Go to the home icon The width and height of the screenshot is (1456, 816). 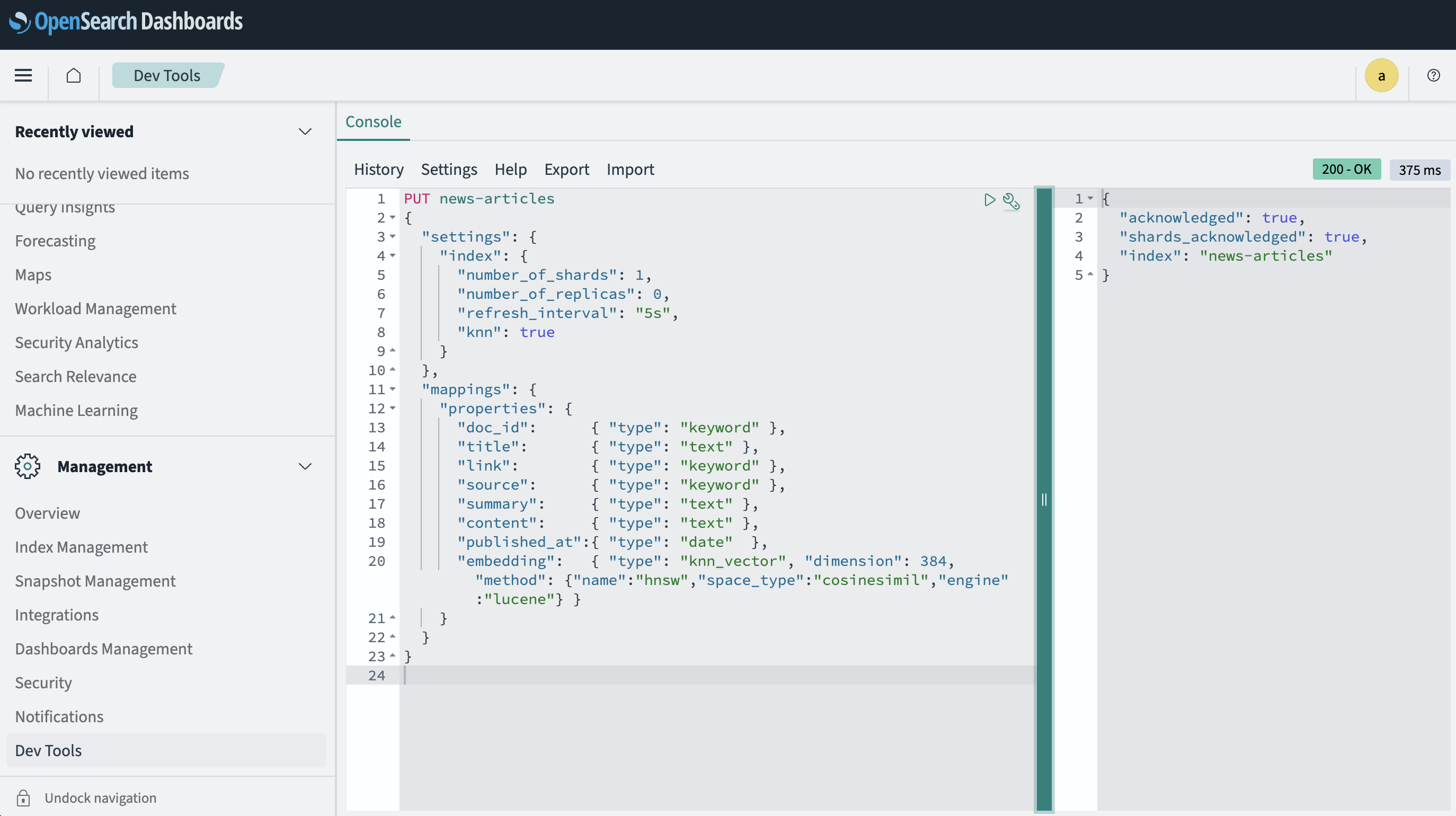coord(74,75)
